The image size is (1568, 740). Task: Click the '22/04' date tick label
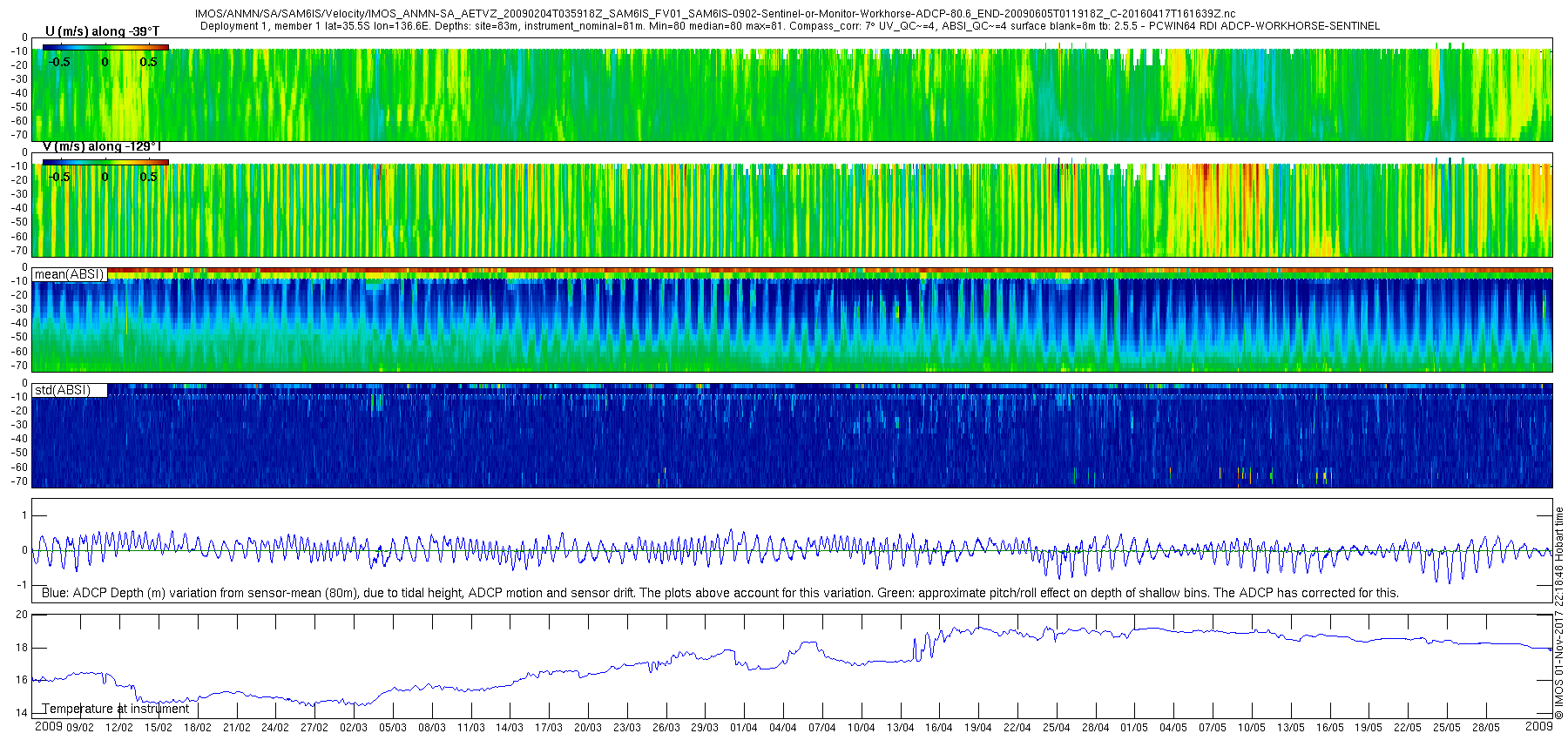1017,728
